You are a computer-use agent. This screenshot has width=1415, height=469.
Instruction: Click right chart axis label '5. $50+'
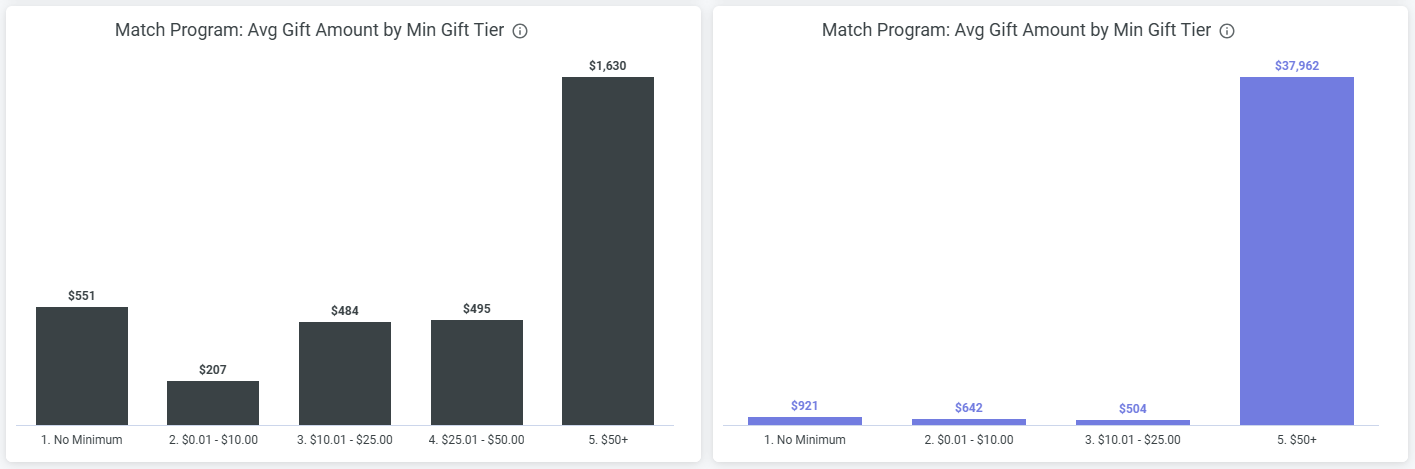tap(1297, 439)
